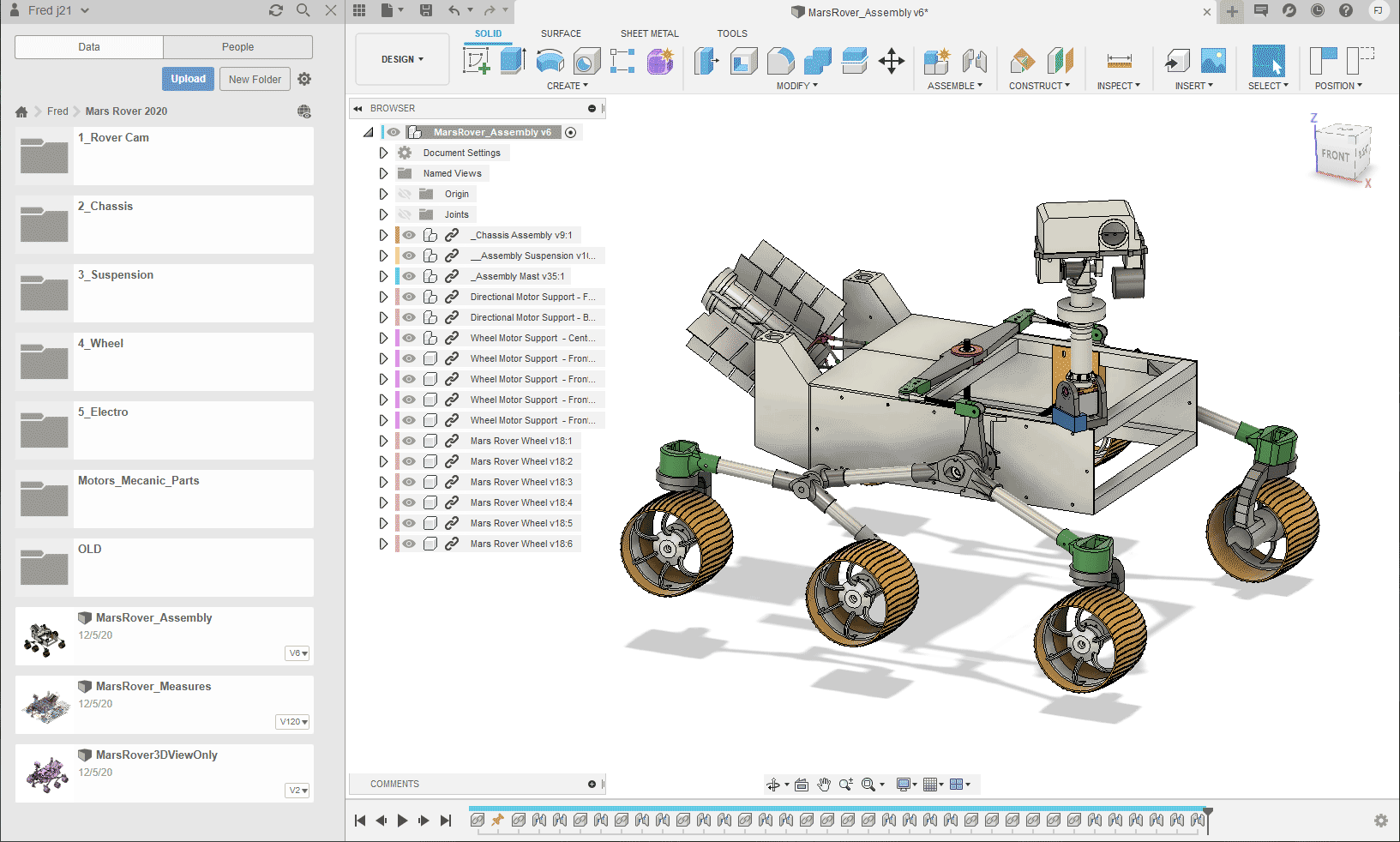Select the Move/Copy arrows tool
Viewport: 1400px width, 842px height.
coord(892,61)
